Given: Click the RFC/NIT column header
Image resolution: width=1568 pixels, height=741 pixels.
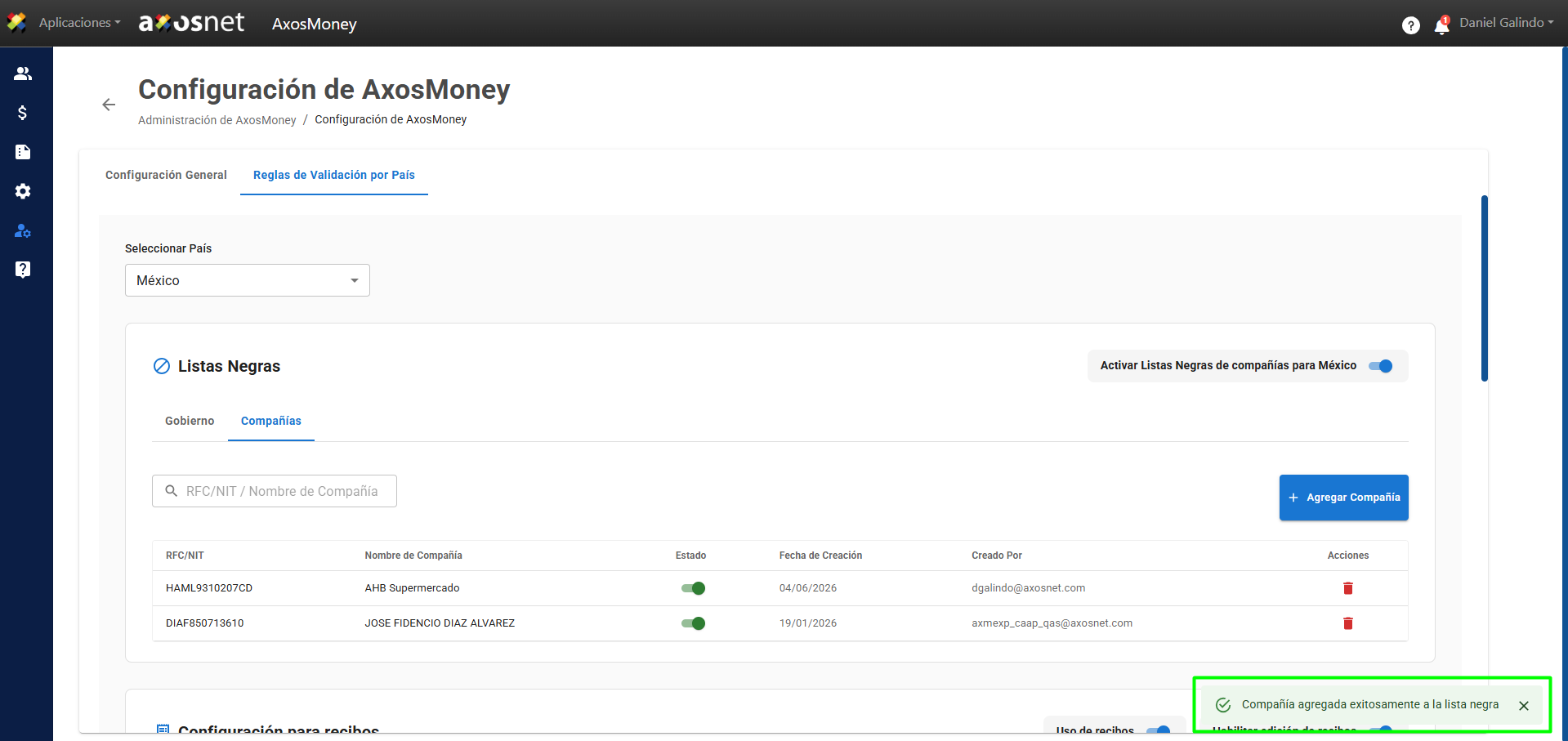Looking at the screenshot, I should tap(185, 556).
